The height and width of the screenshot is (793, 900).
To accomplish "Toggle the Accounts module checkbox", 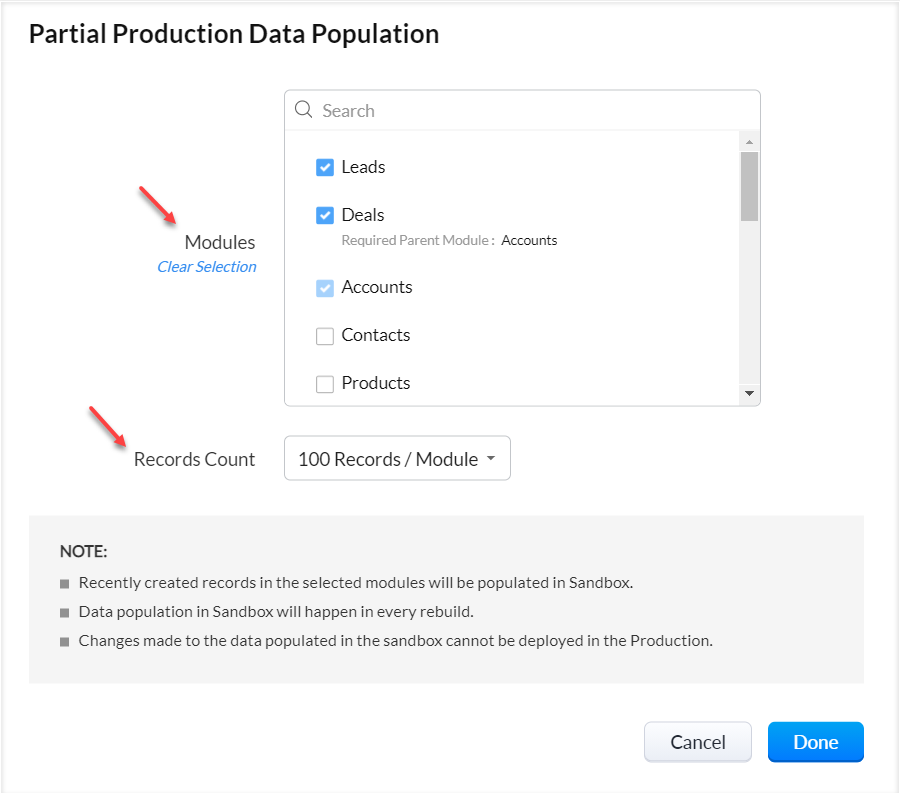I will (324, 288).
